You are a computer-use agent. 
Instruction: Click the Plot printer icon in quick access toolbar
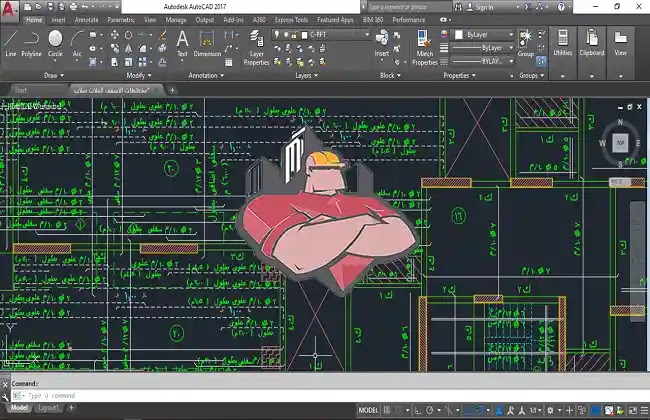(x=73, y=7)
